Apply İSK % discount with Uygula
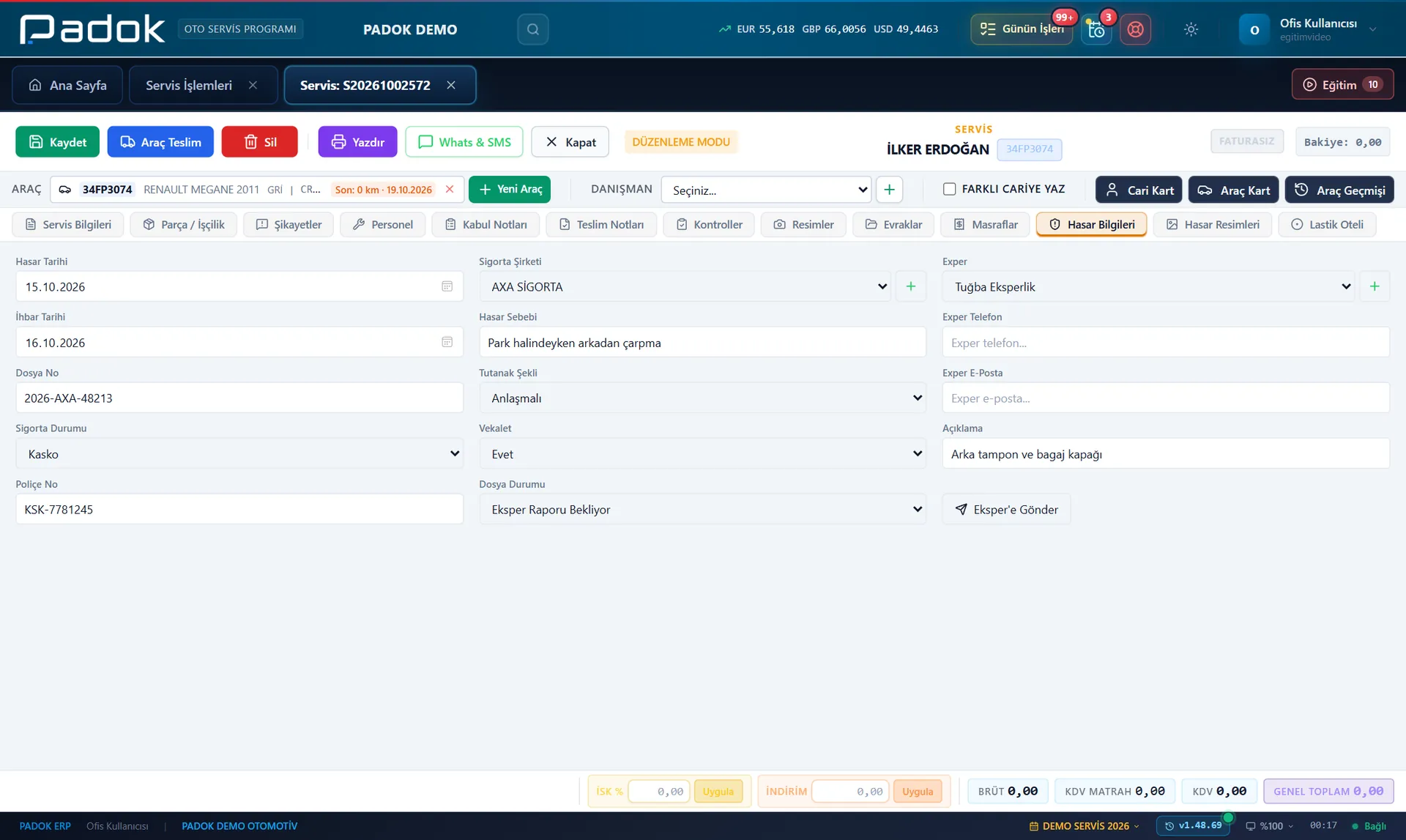Screen dimensions: 1406x840 [718, 791]
